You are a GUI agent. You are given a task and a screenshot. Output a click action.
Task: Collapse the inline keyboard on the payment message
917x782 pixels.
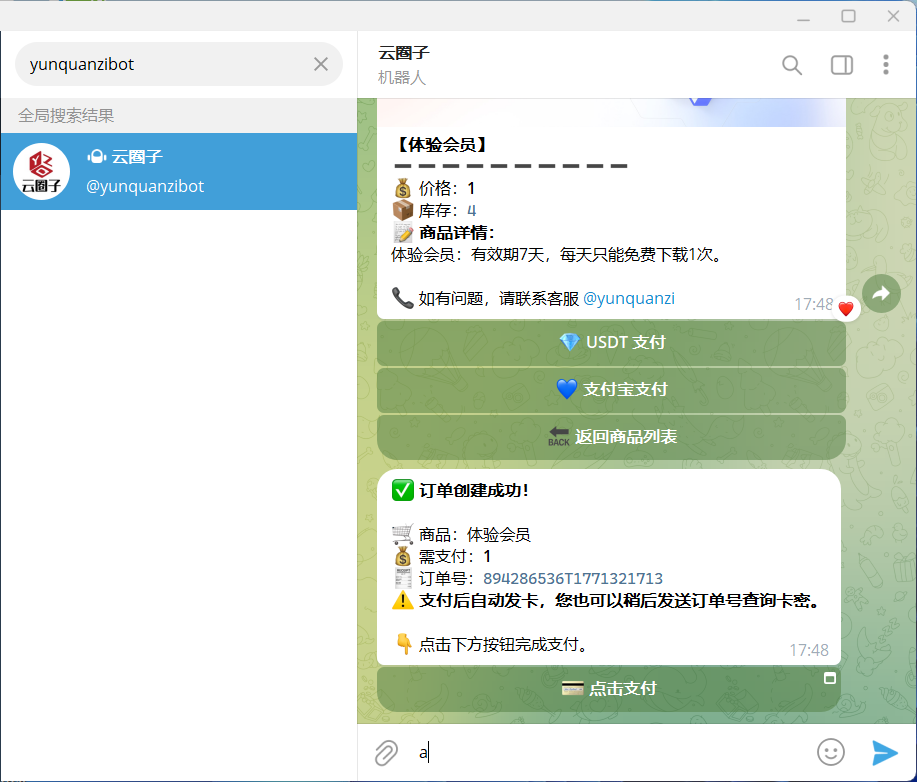pyautogui.click(x=830, y=679)
